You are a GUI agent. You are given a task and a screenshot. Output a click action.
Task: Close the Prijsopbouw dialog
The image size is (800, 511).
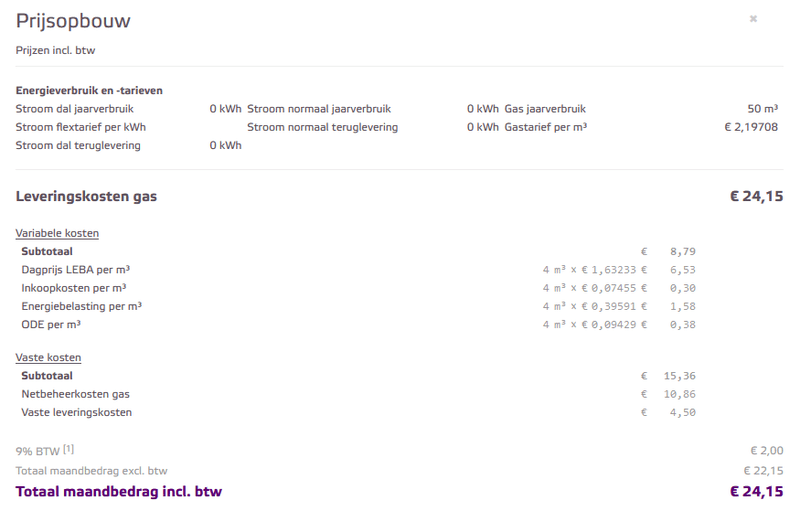point(753,19)
